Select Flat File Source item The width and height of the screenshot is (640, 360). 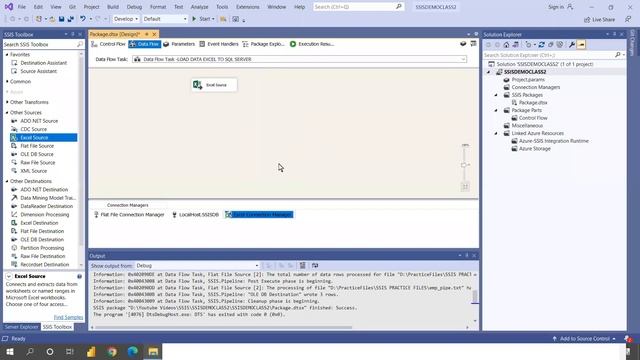(x=37, y=146)
